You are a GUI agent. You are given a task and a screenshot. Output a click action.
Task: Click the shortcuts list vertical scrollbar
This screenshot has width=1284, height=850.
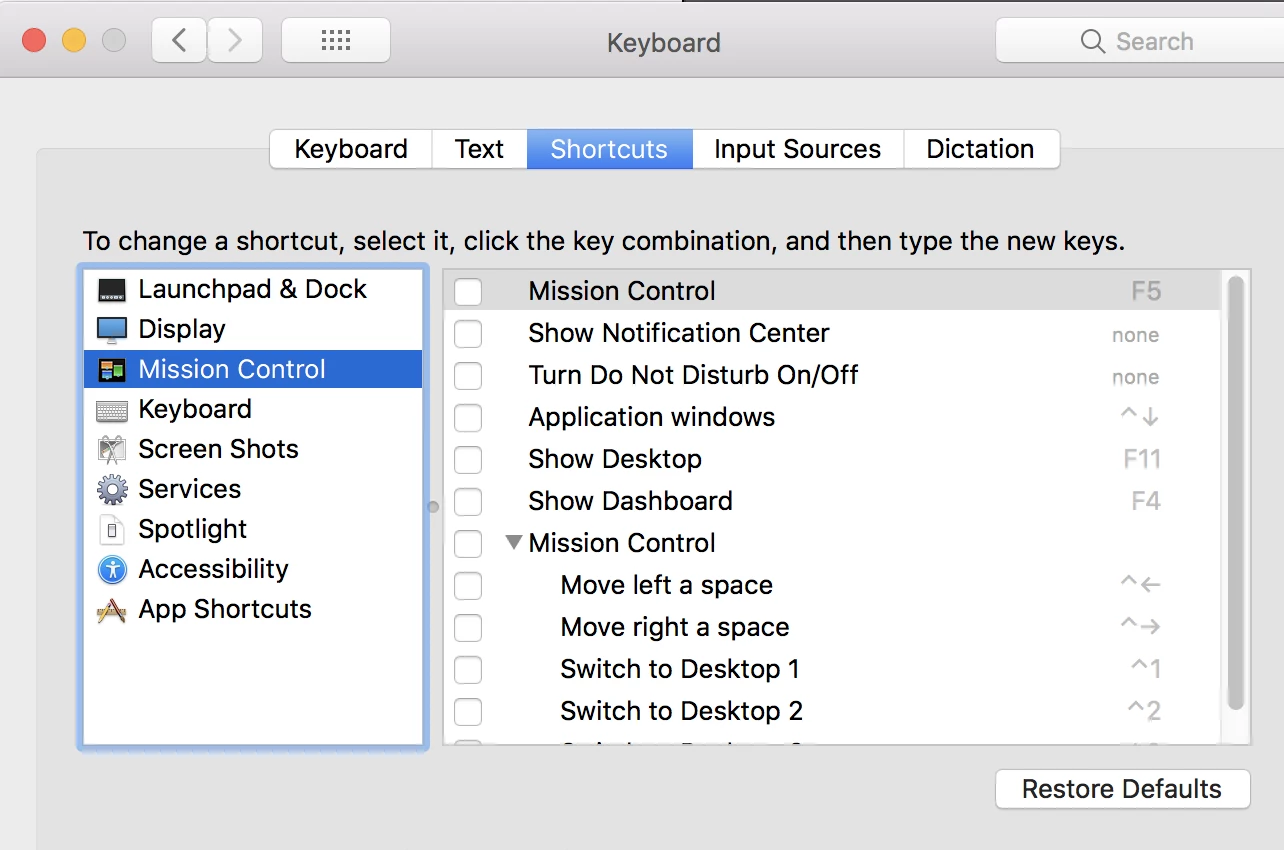point(1236,492)
